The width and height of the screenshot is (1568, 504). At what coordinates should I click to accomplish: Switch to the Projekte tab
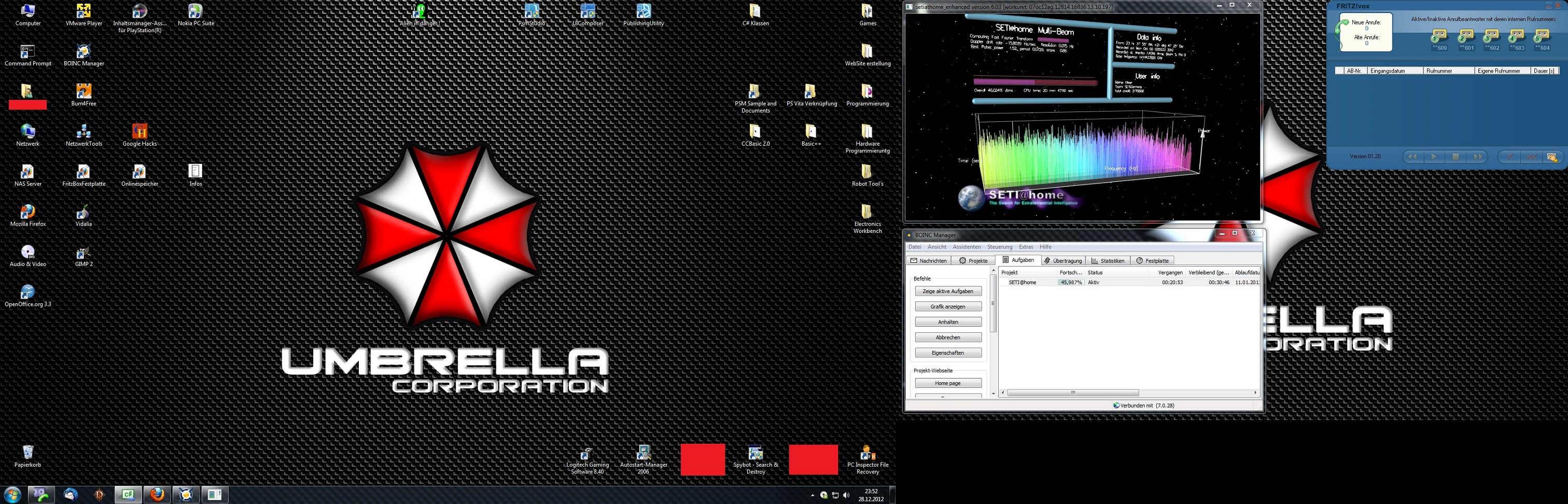(x=973, y=260)
